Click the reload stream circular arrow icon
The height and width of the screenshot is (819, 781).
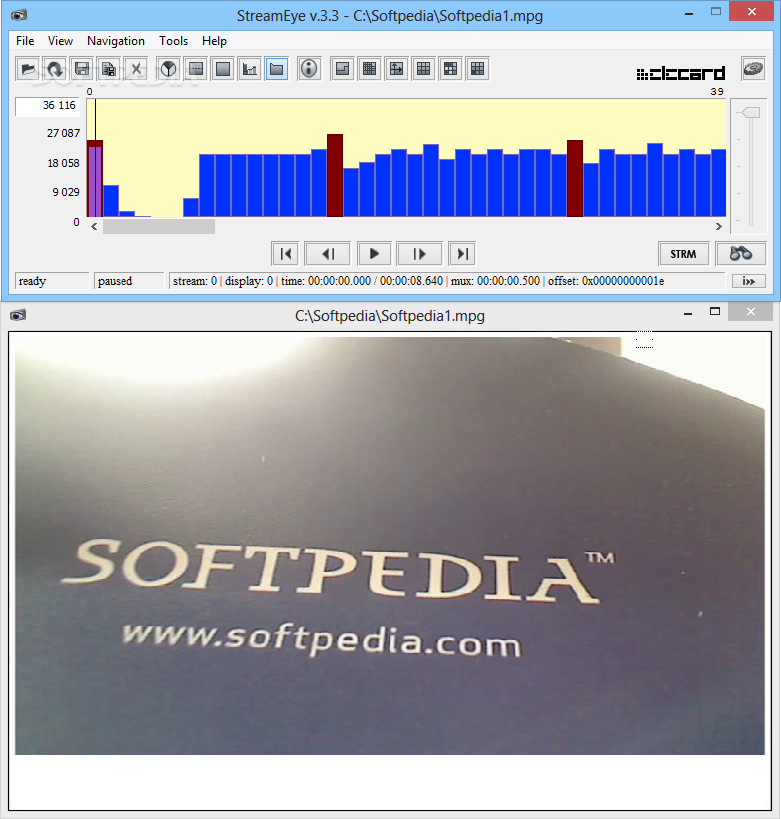(x=55, y=69)
